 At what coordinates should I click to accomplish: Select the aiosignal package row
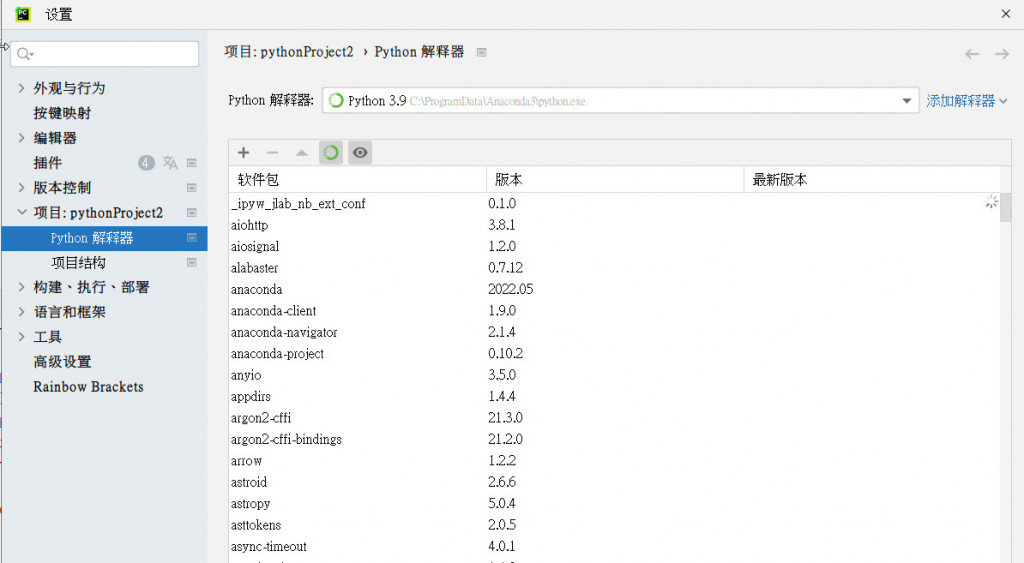(x=614, y=247)
